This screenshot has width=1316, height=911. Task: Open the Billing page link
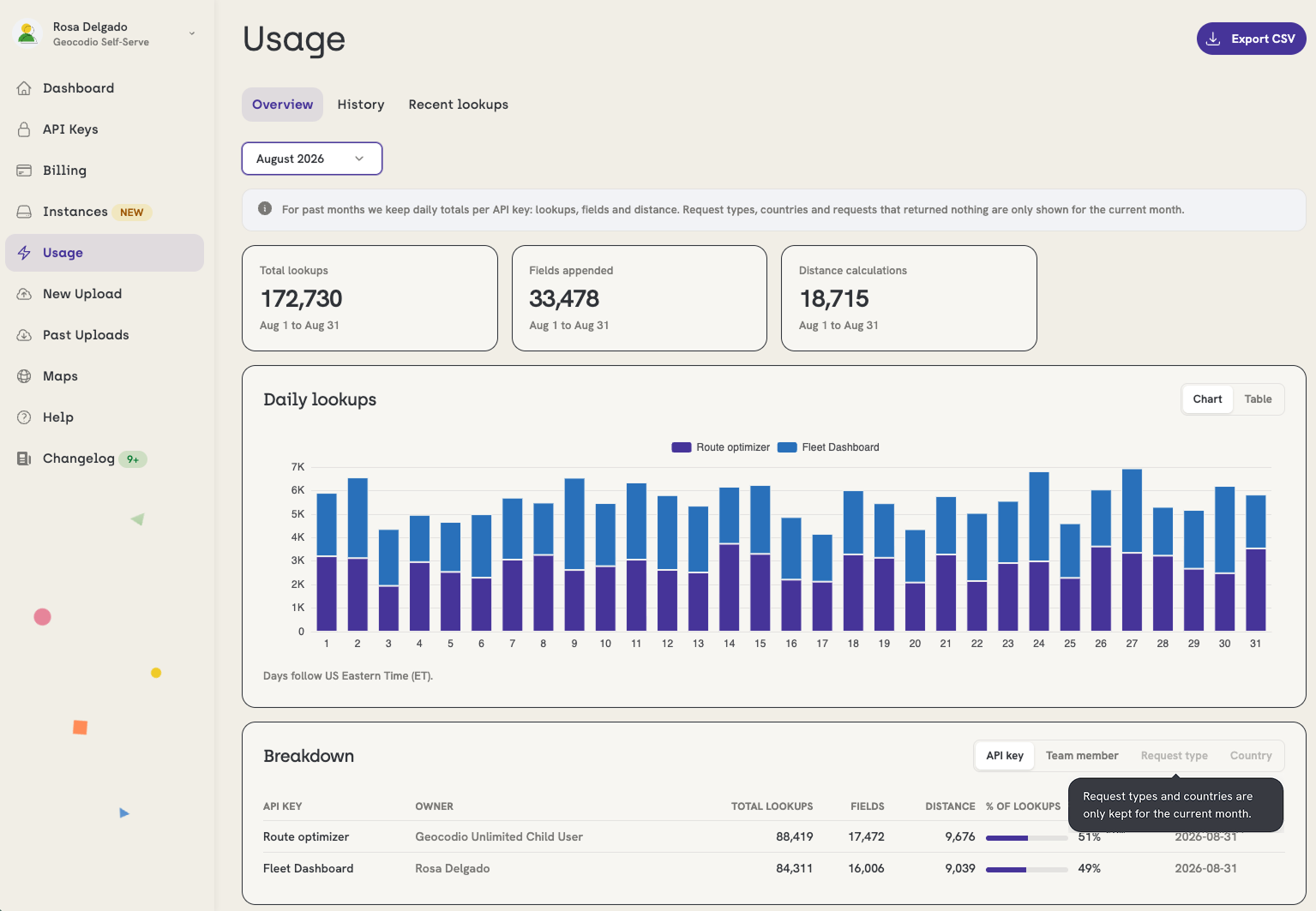(x=105, y=171)
